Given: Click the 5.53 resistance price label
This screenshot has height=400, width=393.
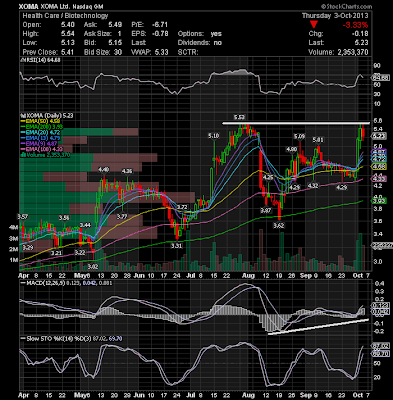Looking at the screenshot, I should click(239, 117).
